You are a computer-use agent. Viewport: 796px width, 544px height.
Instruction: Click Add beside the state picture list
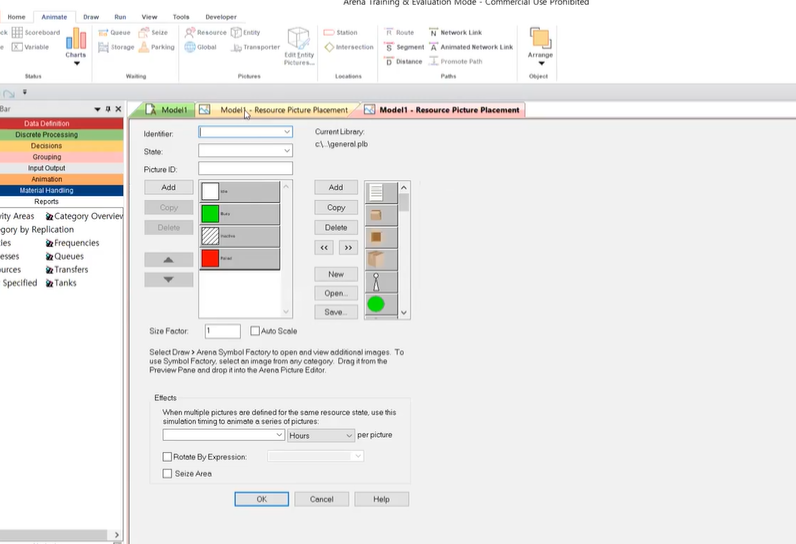(x=169, y=187)
